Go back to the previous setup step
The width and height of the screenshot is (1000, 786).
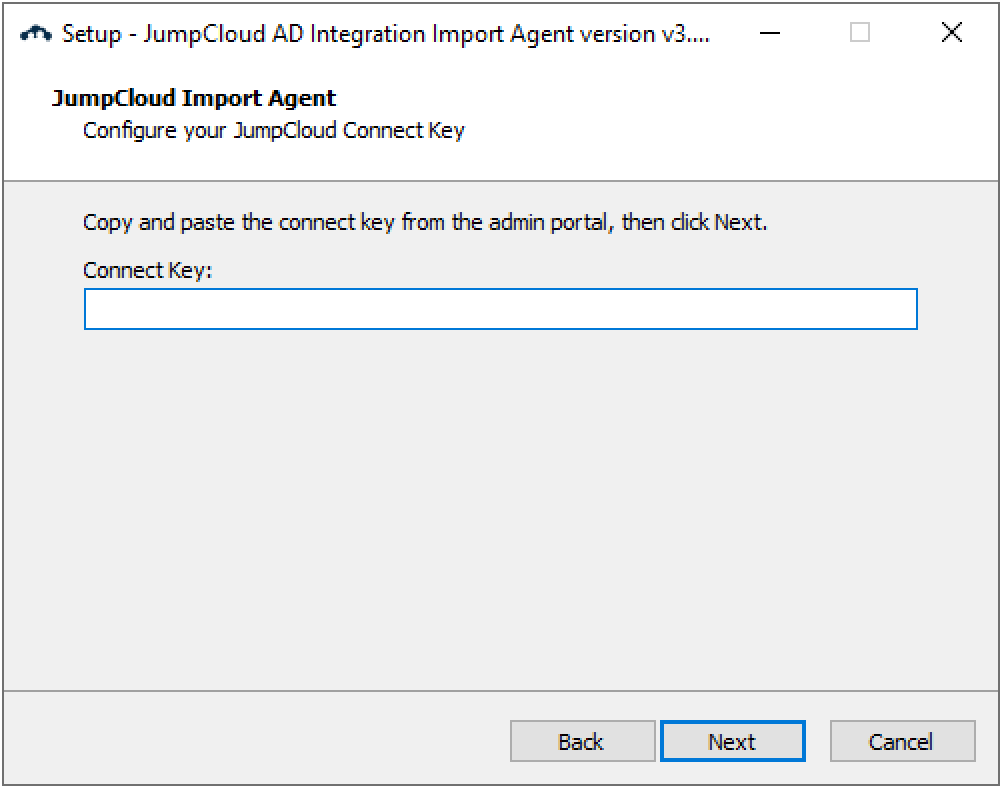[x=582, y=741]
